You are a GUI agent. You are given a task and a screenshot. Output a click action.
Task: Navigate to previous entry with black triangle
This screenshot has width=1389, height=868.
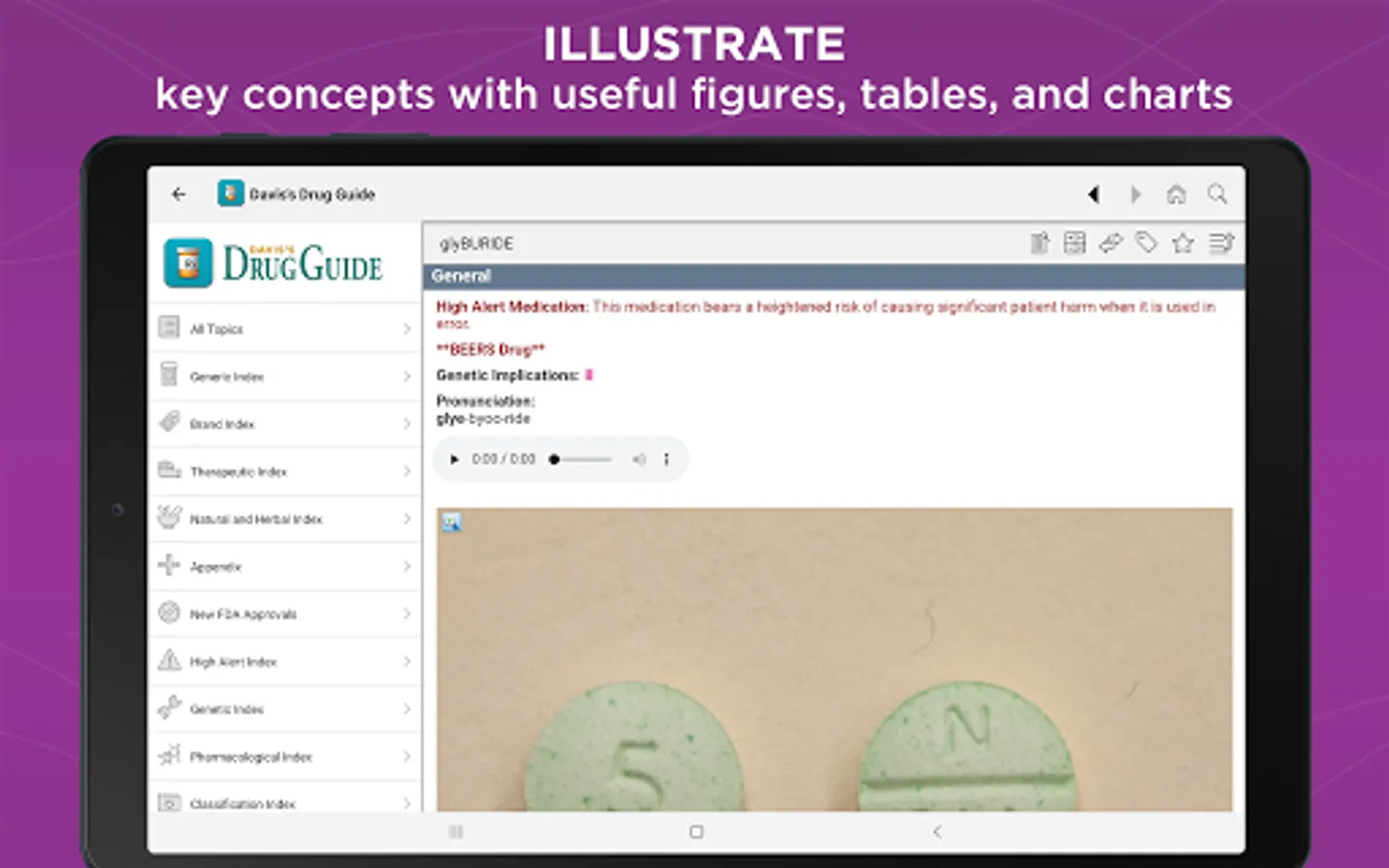click(x=1093, y=194)
